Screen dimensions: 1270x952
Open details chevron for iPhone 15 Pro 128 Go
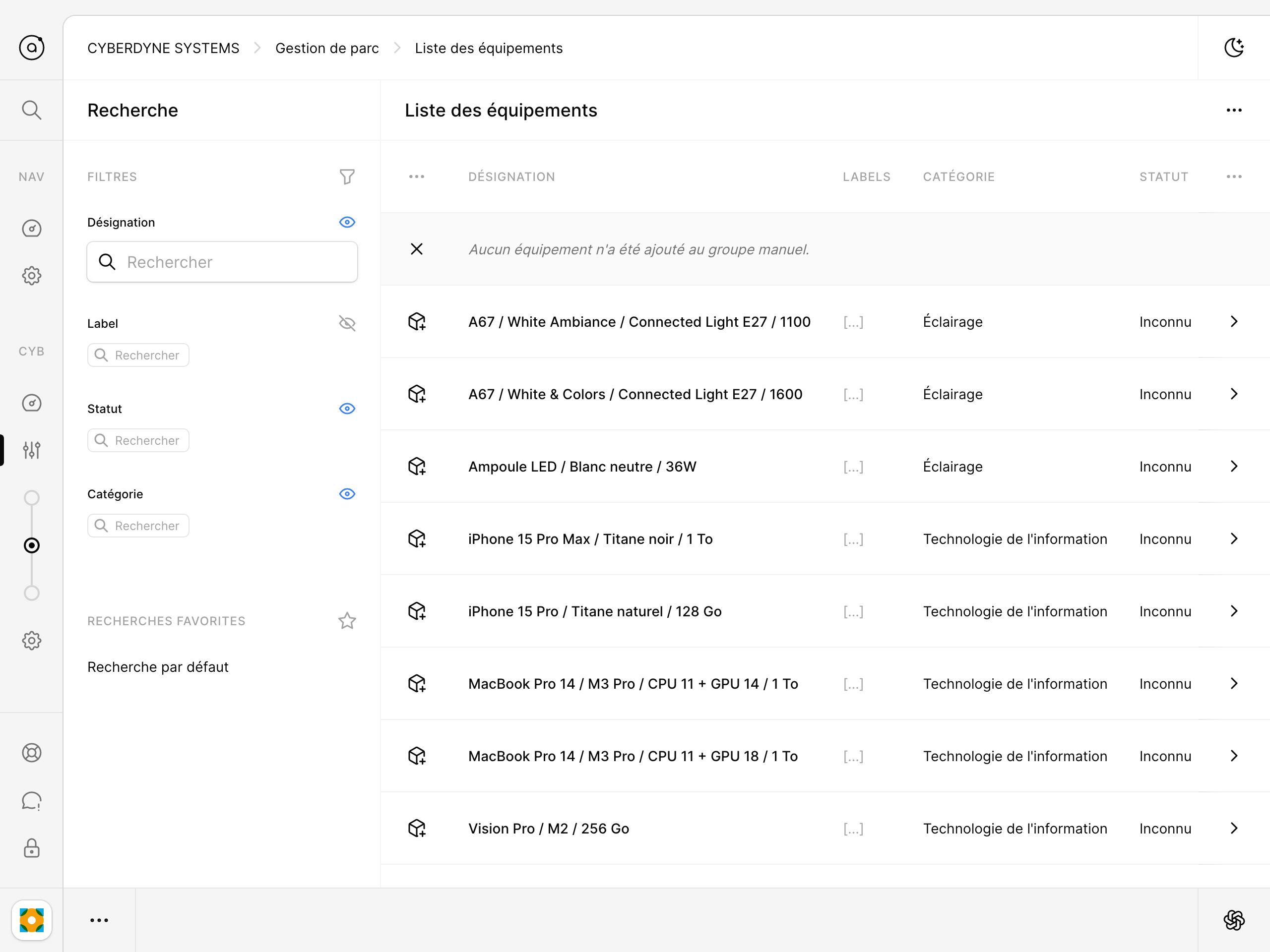point(1234,611)
